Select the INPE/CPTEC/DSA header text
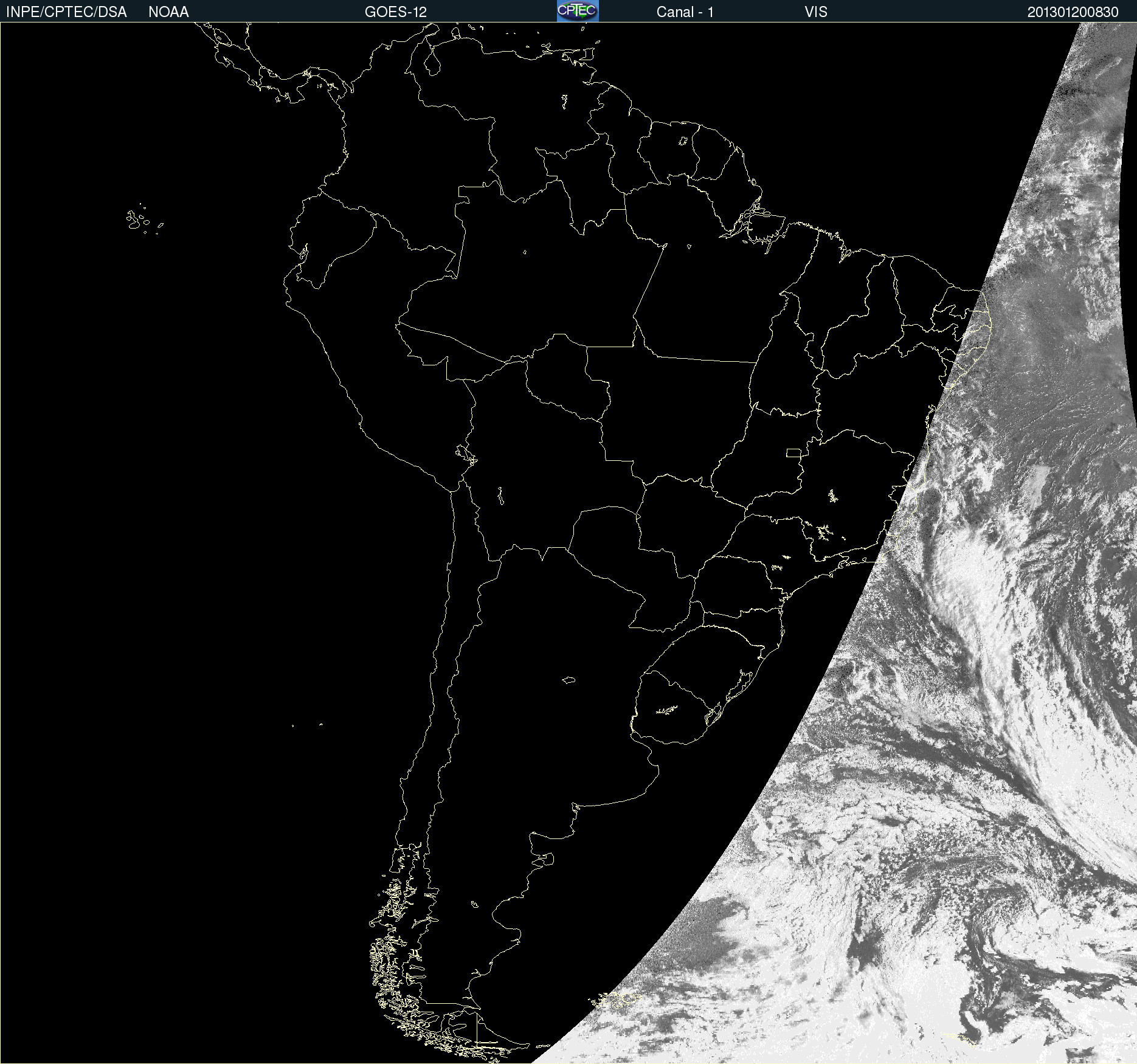This screenshot has width=1137, height=1064. pyautogui.click(x=66, y=12)
